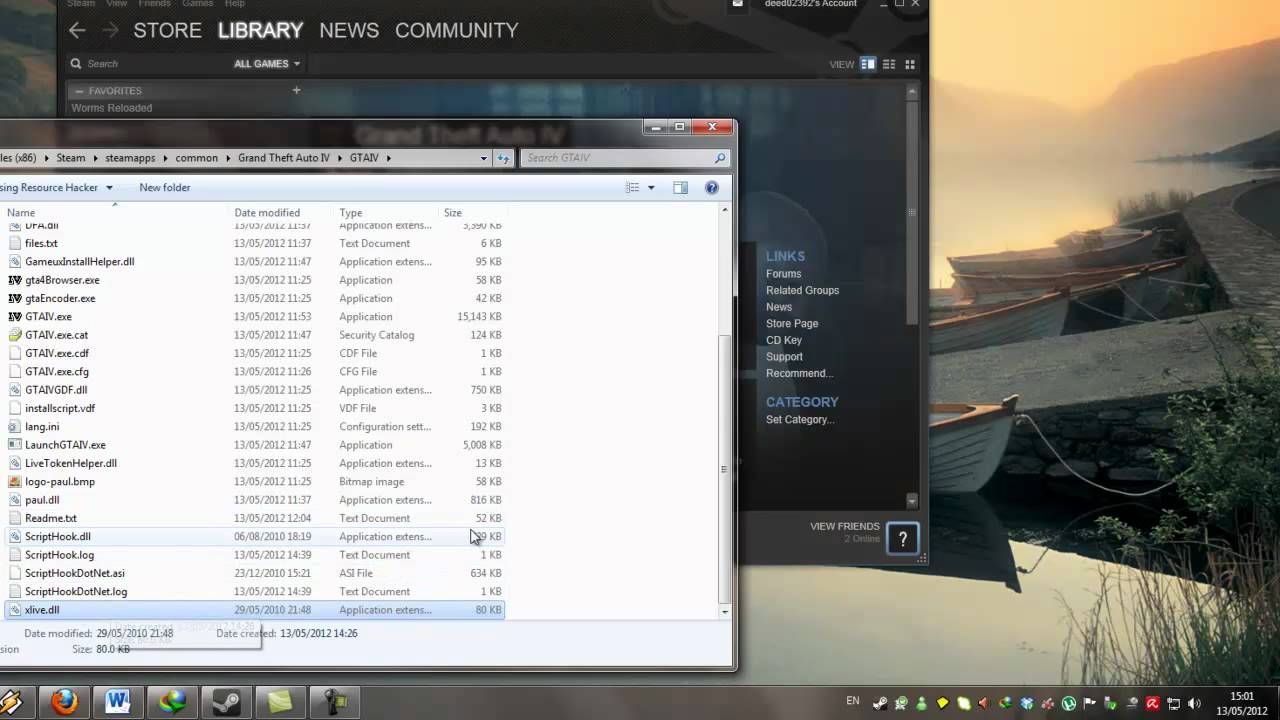Open the Steam STORE tab

point(167,30)
